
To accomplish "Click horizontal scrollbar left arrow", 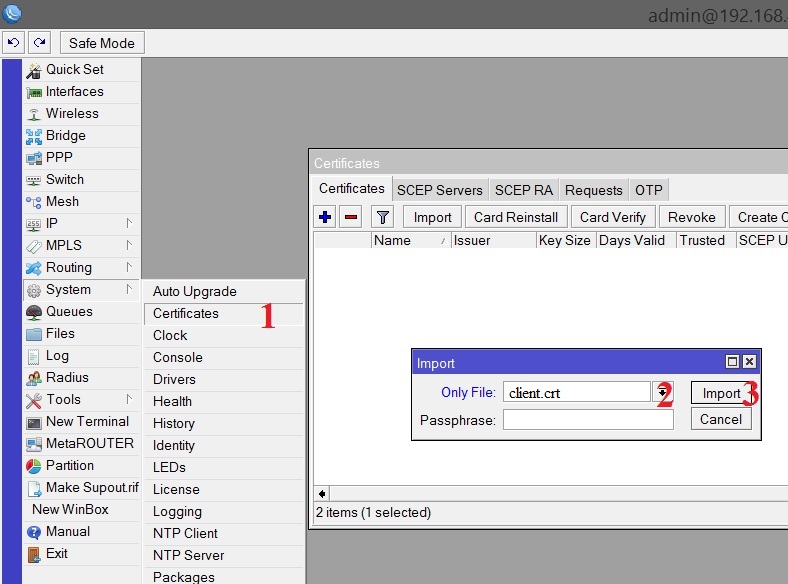I will [x=322, y=494].
